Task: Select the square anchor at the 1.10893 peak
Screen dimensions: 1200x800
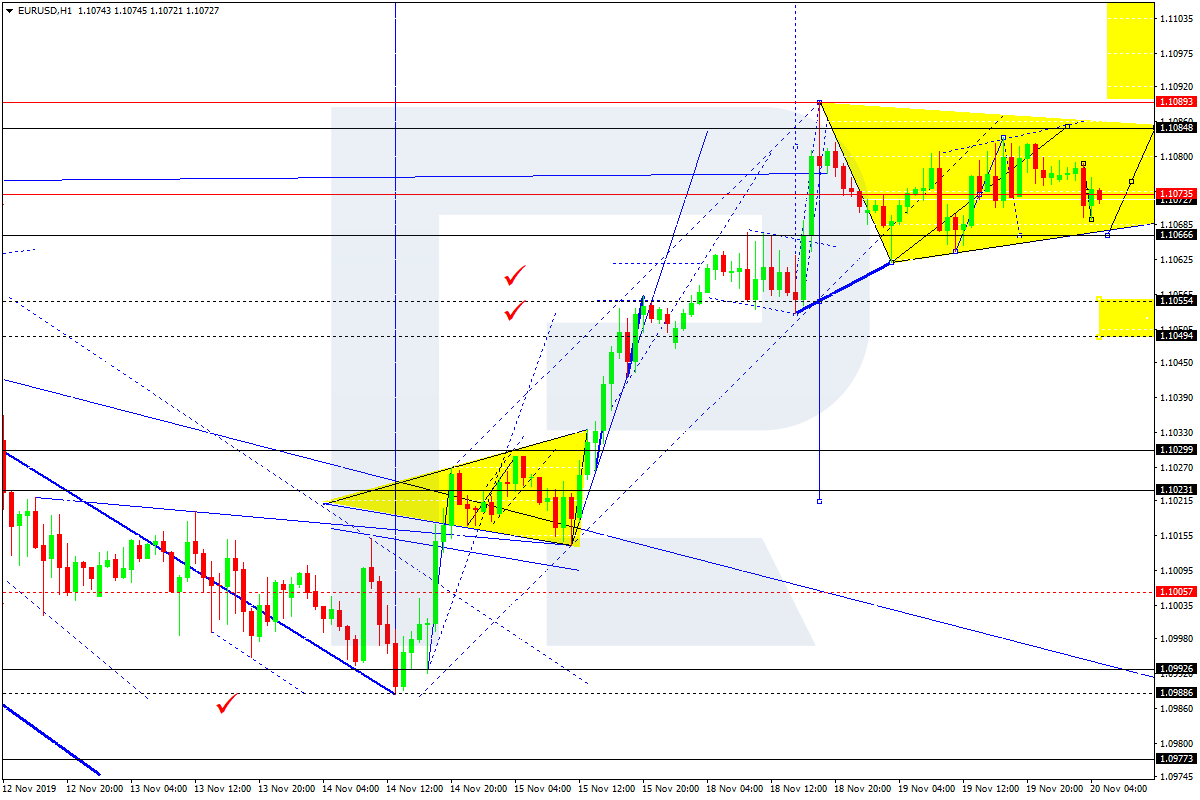Action: point(819,102)
